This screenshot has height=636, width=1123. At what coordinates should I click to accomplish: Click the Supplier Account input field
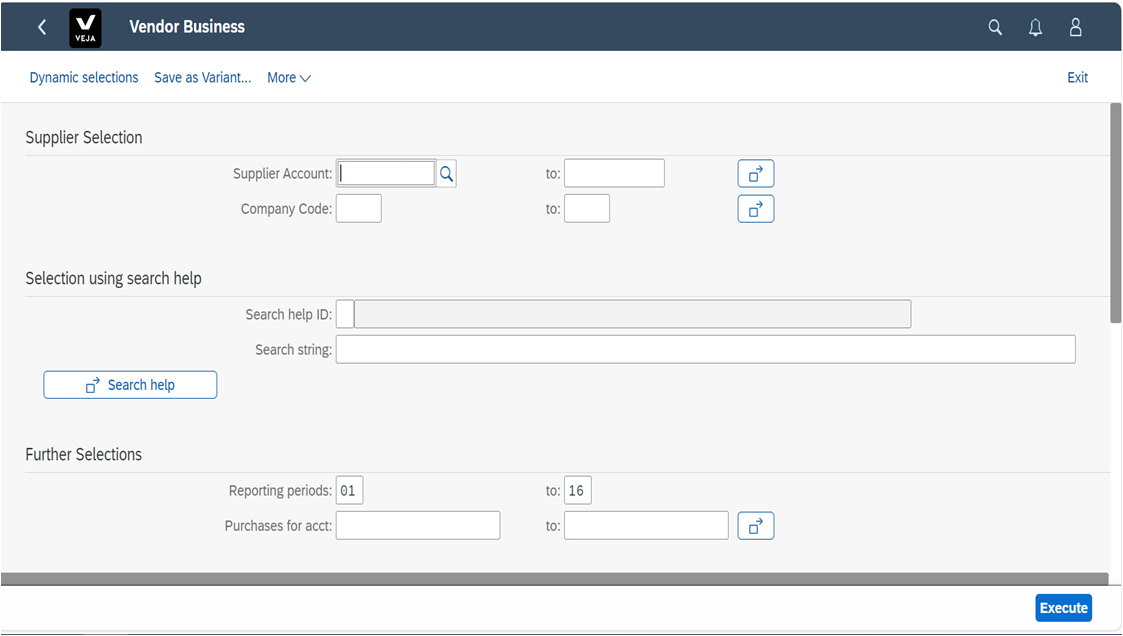tap(385, 172)
